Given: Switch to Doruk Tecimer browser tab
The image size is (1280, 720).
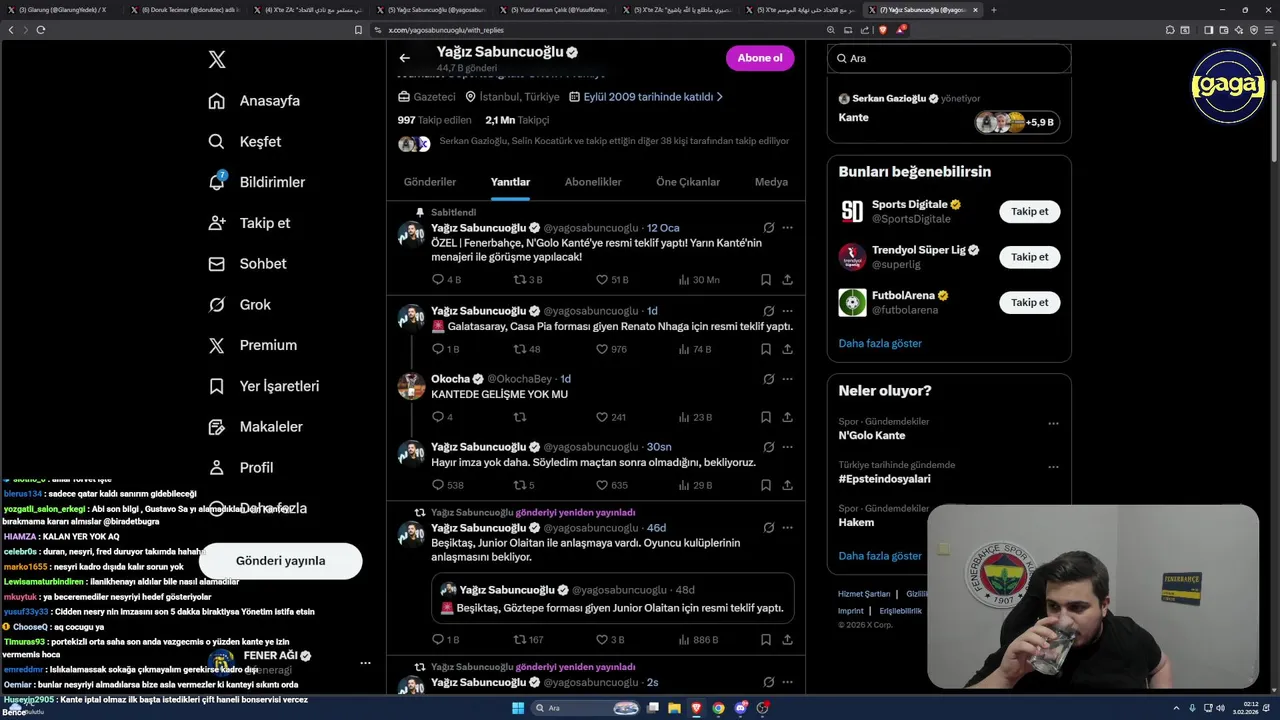Looking at the screenshot, I should 185,10.
